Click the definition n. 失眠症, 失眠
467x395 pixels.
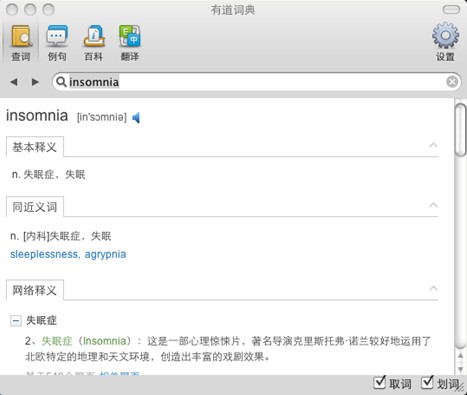click(48, 174)
